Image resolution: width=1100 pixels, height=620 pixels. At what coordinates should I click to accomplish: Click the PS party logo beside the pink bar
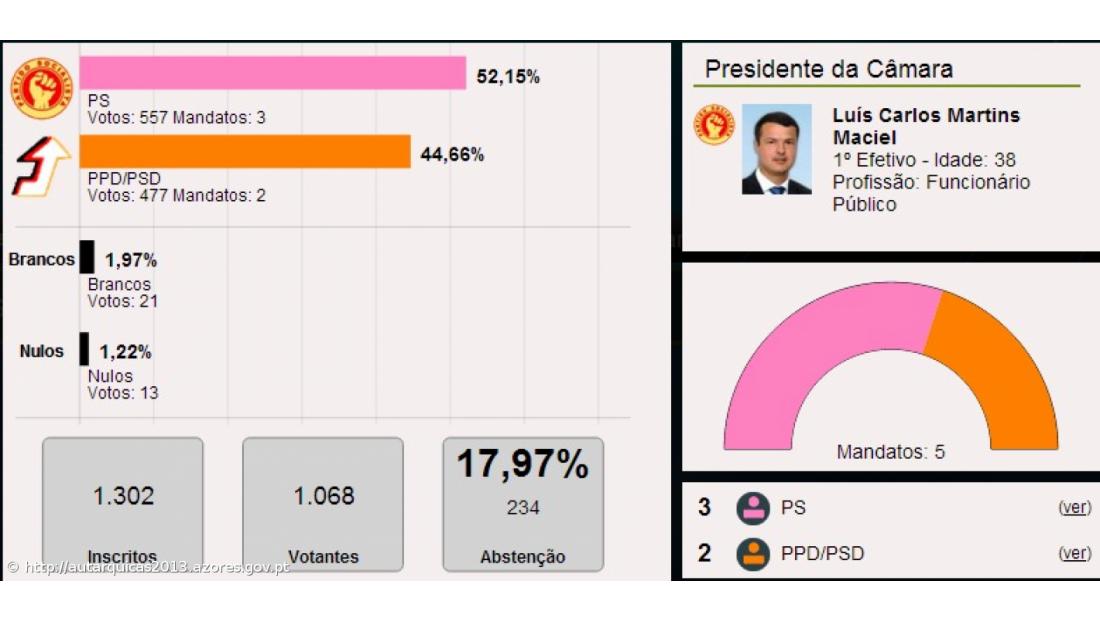pos(42,89)
